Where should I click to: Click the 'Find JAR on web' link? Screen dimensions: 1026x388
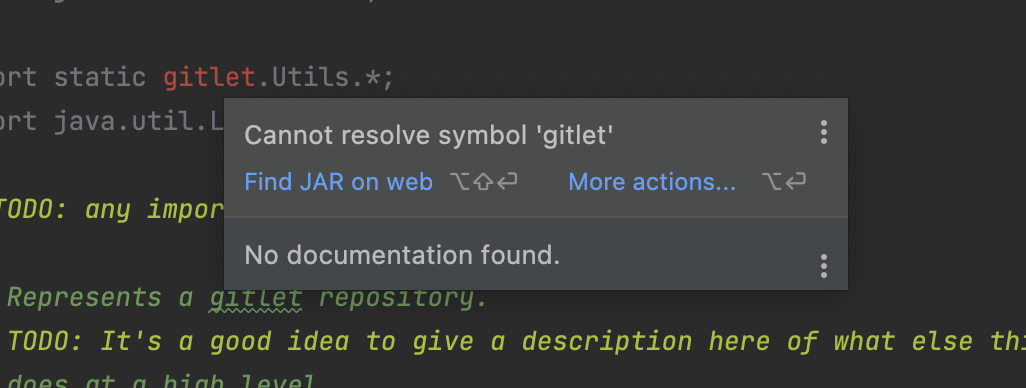(x=338, y=182)
